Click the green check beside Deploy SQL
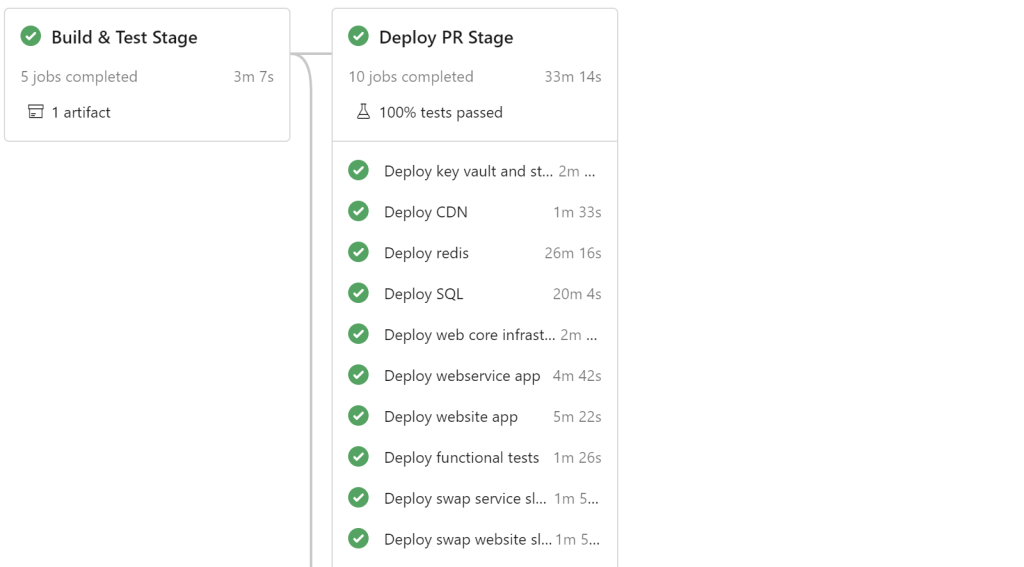The width and height of the screenshot is (1024, 567). pos(358,294)
